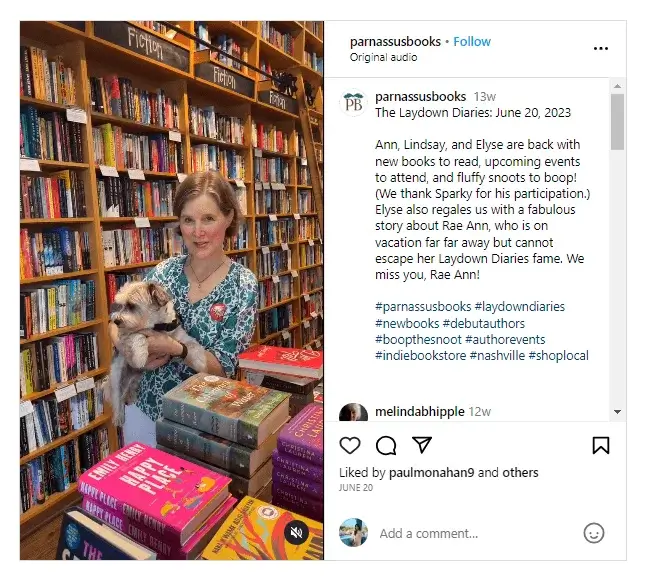This screenshot has width=645, height=584.
Task: Click the PB profile avatar in caption
Action: tap(353, 103)
